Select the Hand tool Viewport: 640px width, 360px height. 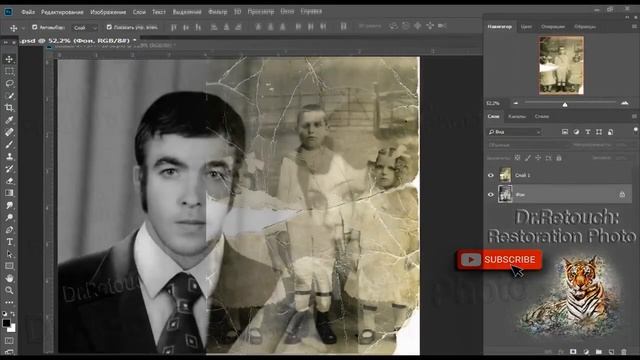coord(9,278)
